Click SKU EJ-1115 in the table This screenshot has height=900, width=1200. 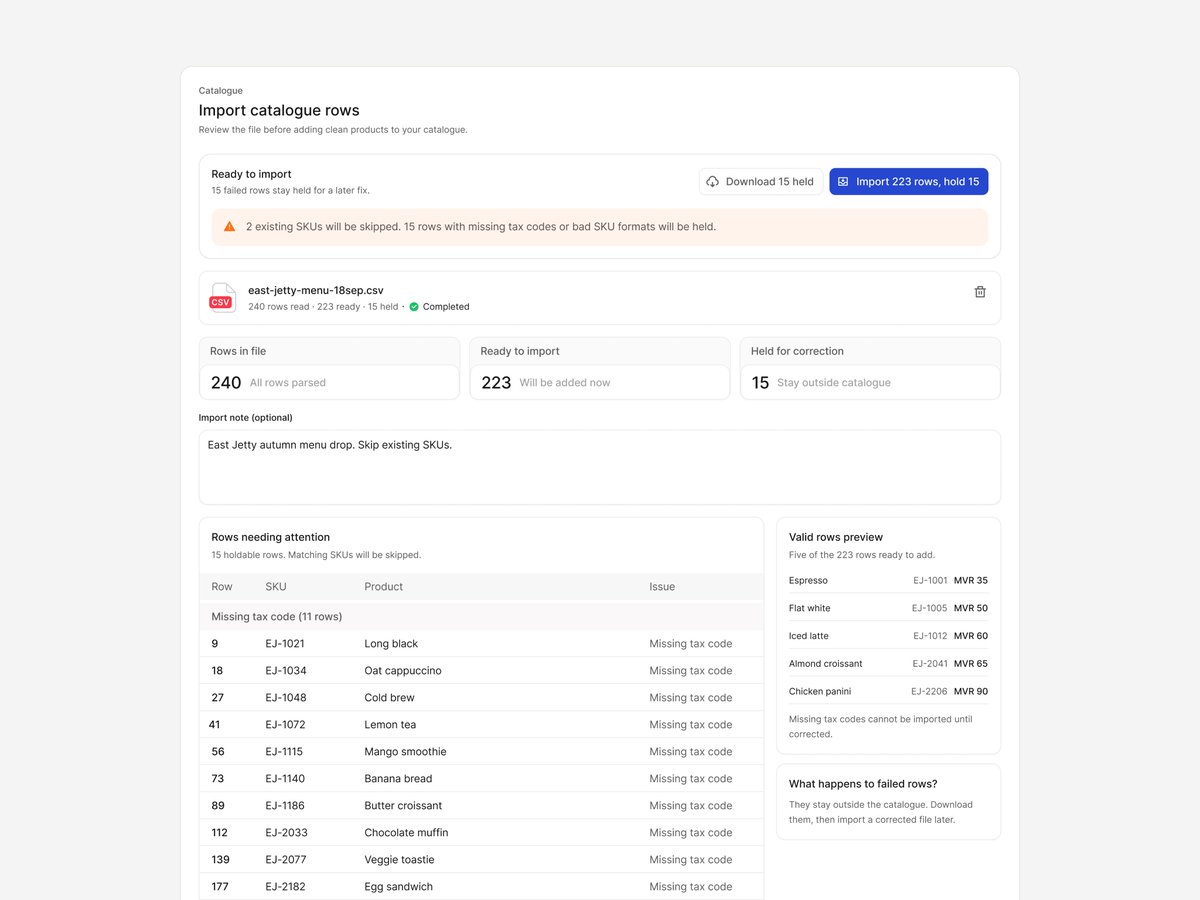tap(284, 752)
